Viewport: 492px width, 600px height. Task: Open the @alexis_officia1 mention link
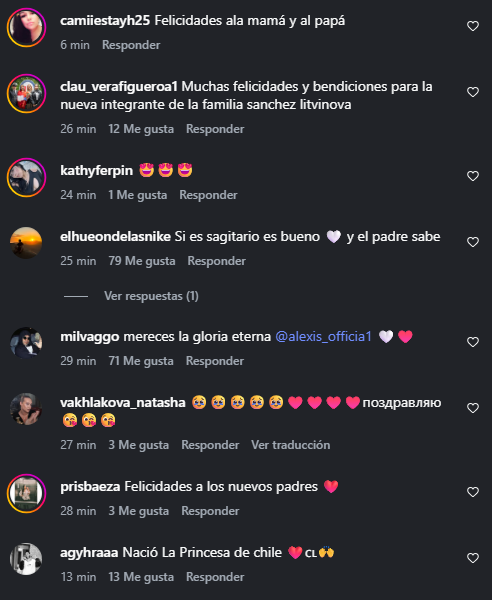click(x=324, y=337)
